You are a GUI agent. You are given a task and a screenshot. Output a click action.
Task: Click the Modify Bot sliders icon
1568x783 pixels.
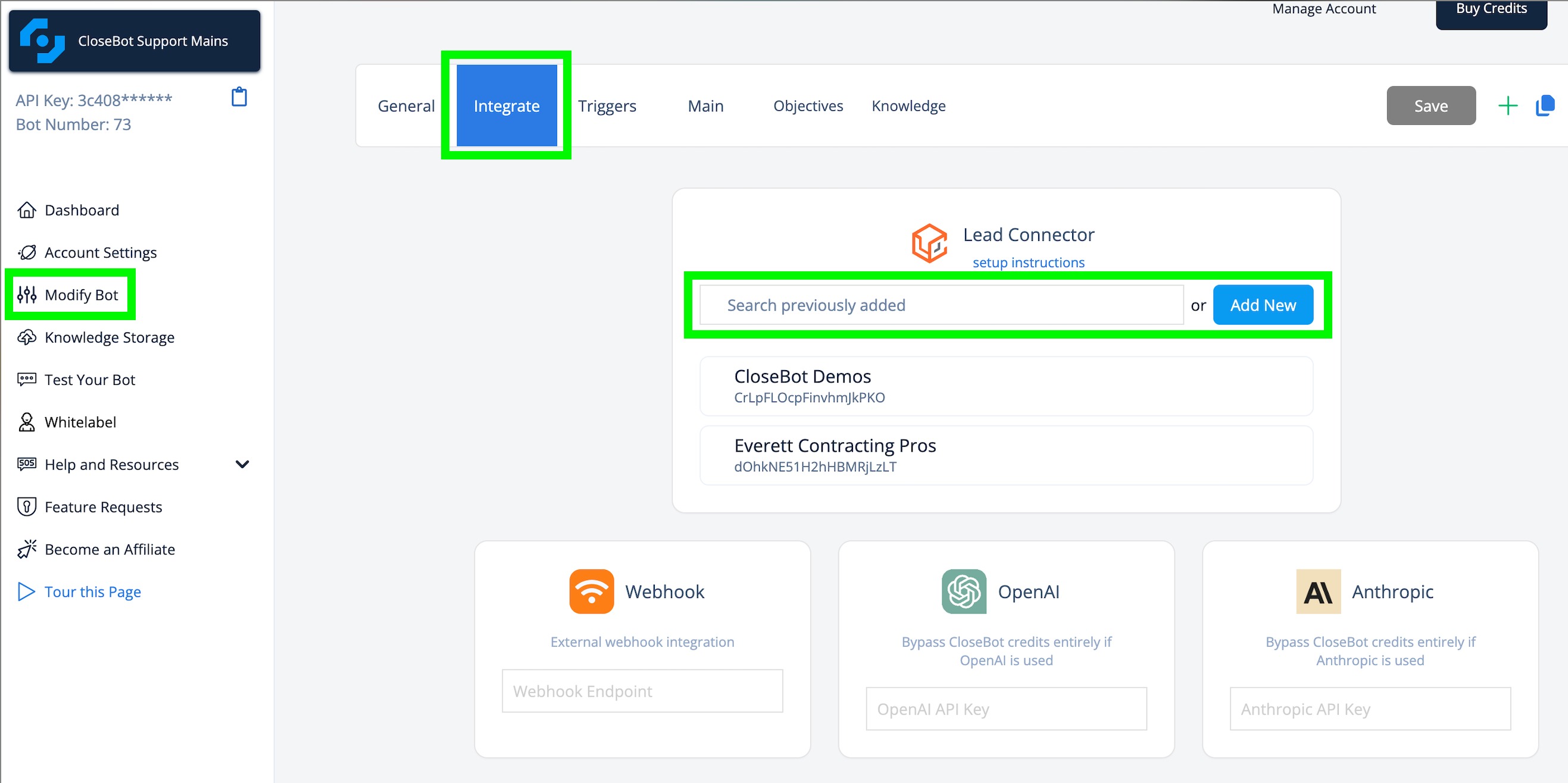(27, 295)
